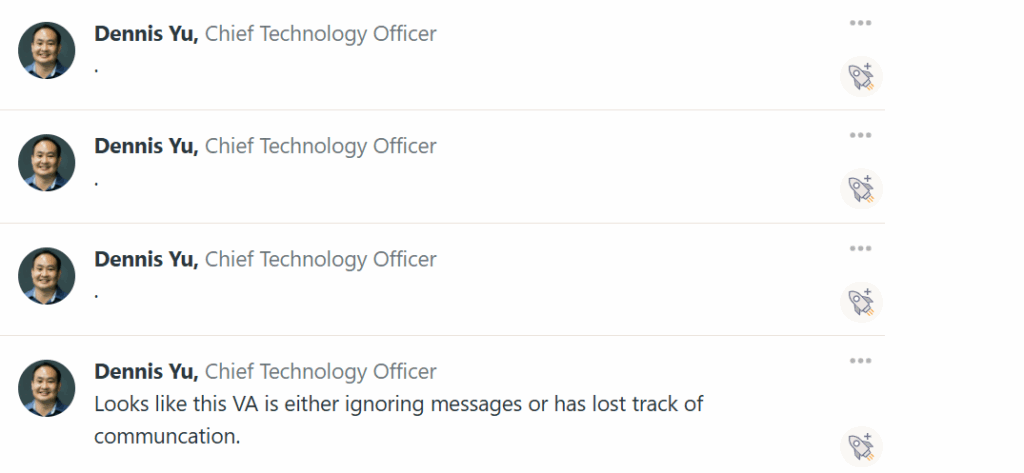Click 'Chief Technology Officer' title on first comment
Viewport: 1024px width, 473px height.
click(321, 34)
